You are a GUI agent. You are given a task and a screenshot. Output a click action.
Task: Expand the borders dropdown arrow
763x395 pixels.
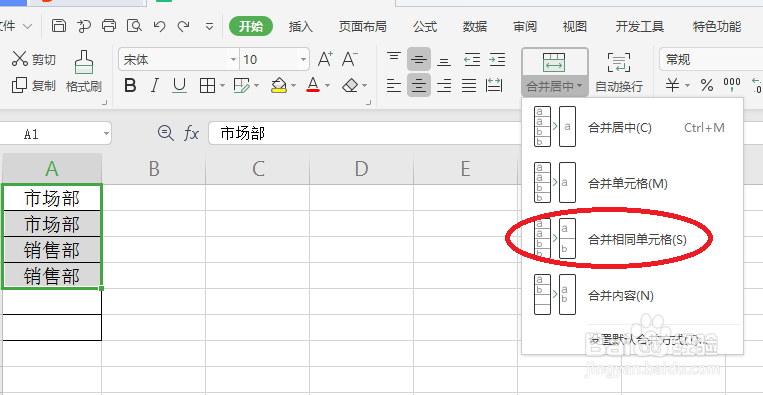[x=222, y=87]
